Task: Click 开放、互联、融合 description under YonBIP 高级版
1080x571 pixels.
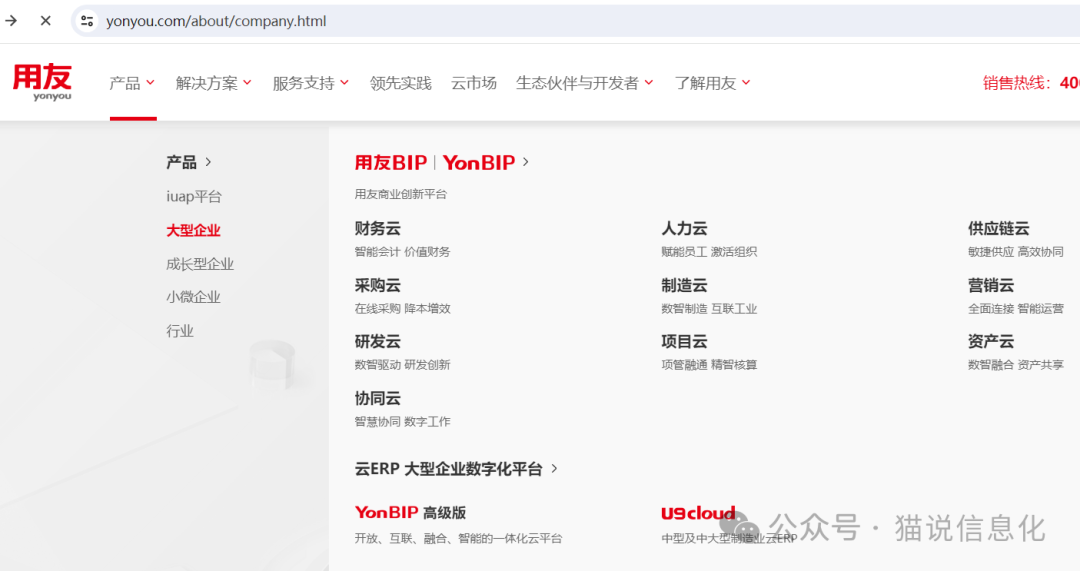Action: pos(458,539)
